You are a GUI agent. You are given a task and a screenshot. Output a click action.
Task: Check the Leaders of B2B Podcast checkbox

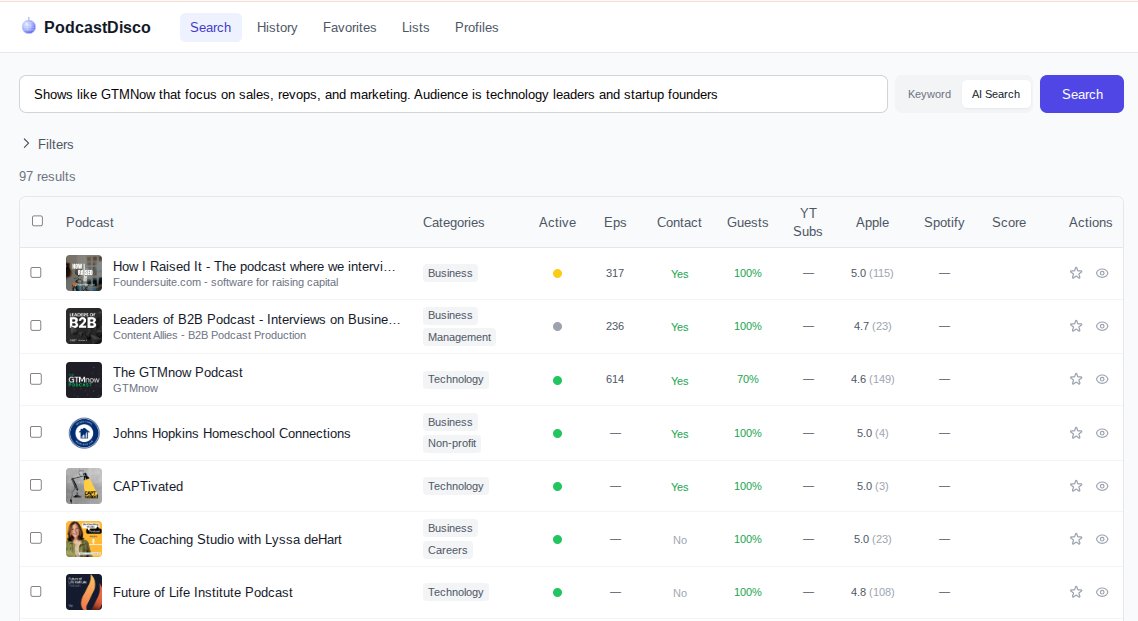[x=36, y=325]
